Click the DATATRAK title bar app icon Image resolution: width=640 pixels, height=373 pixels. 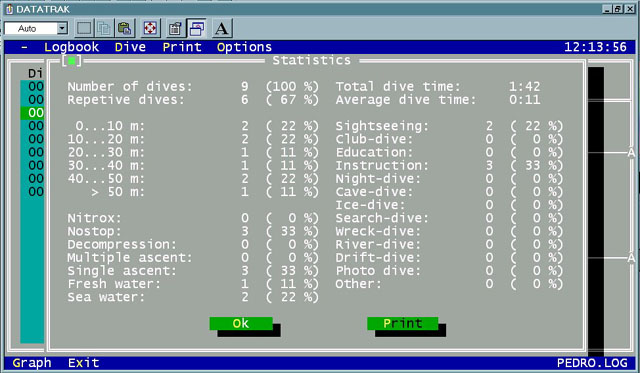click(9, 9)
